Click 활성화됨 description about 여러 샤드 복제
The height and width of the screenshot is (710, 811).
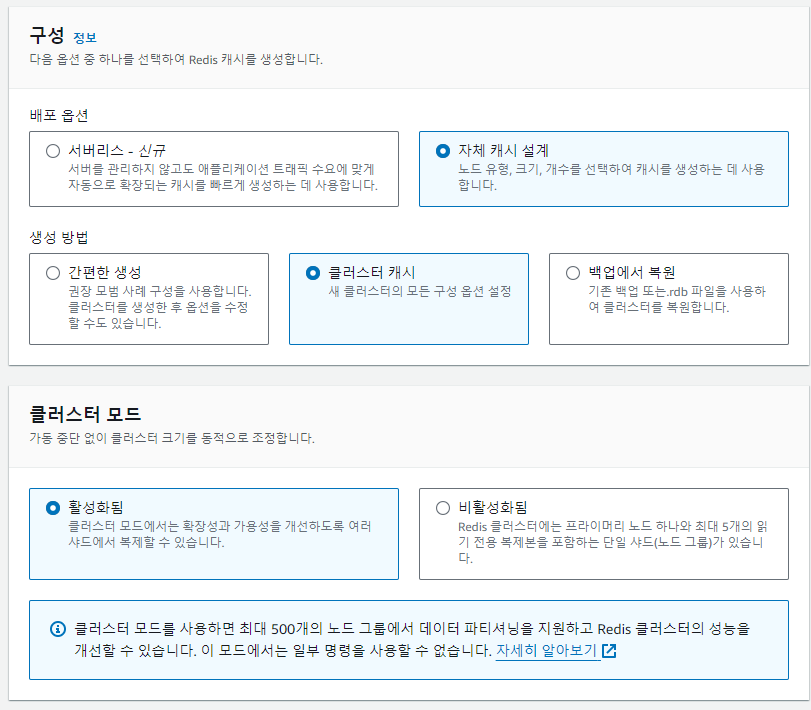[220, 534]
